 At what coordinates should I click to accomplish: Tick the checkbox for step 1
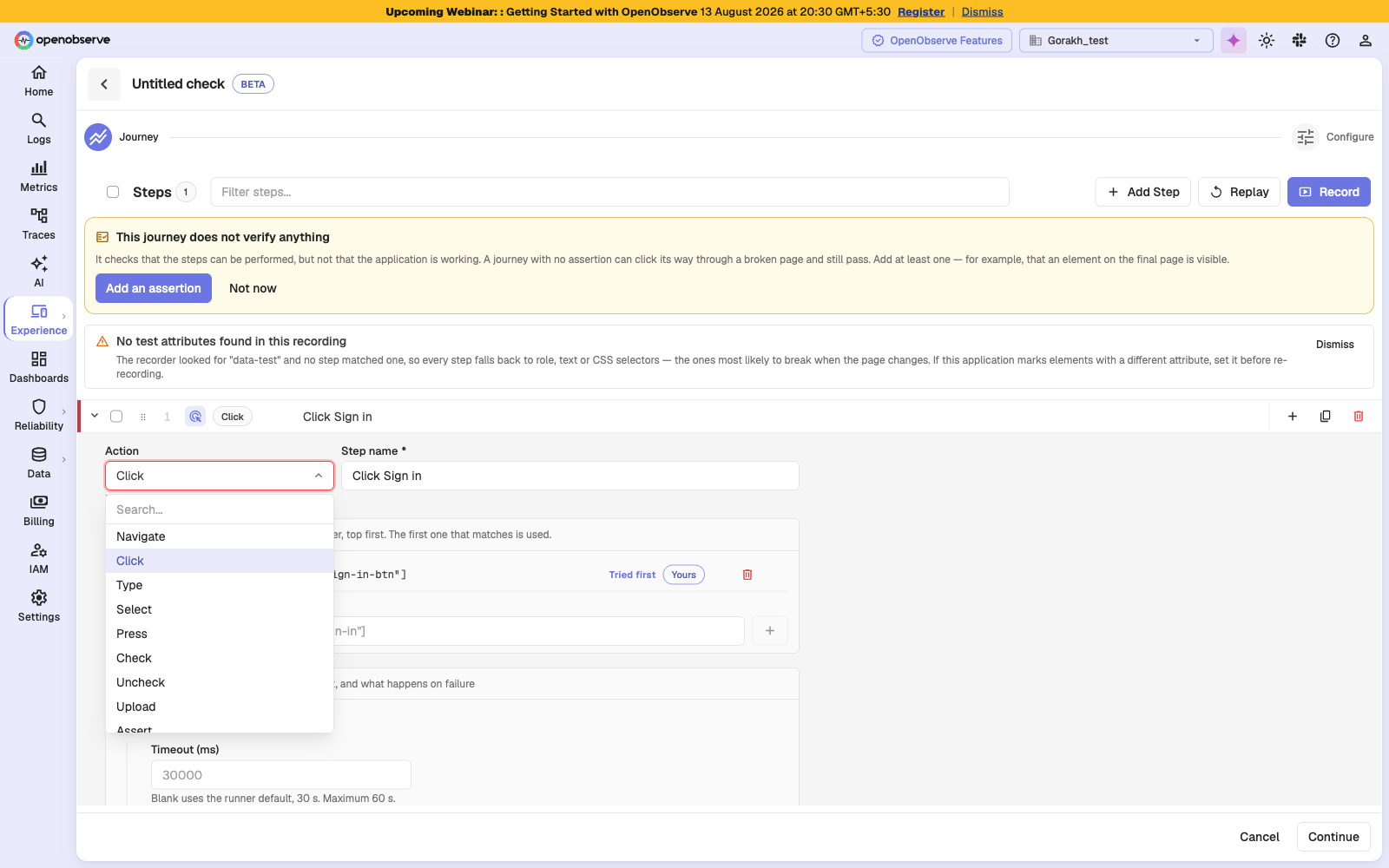tap(116, 417)
